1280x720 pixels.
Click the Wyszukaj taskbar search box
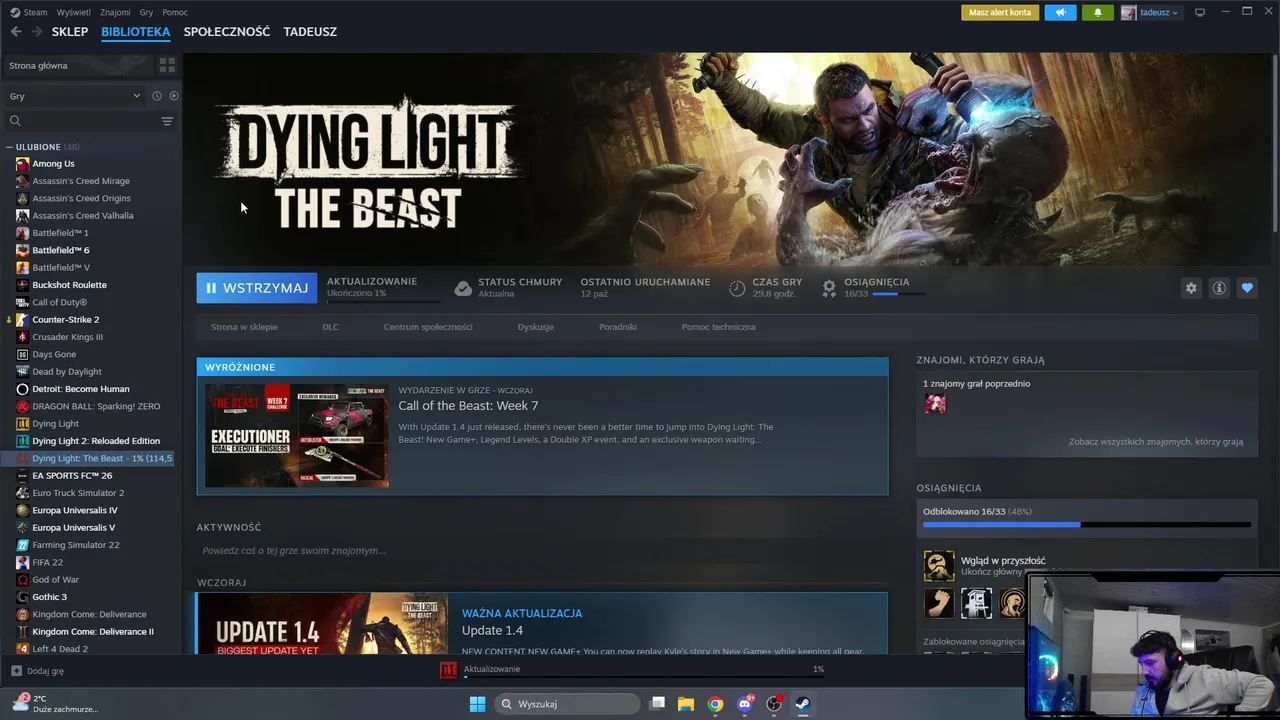tap(567, 704)
